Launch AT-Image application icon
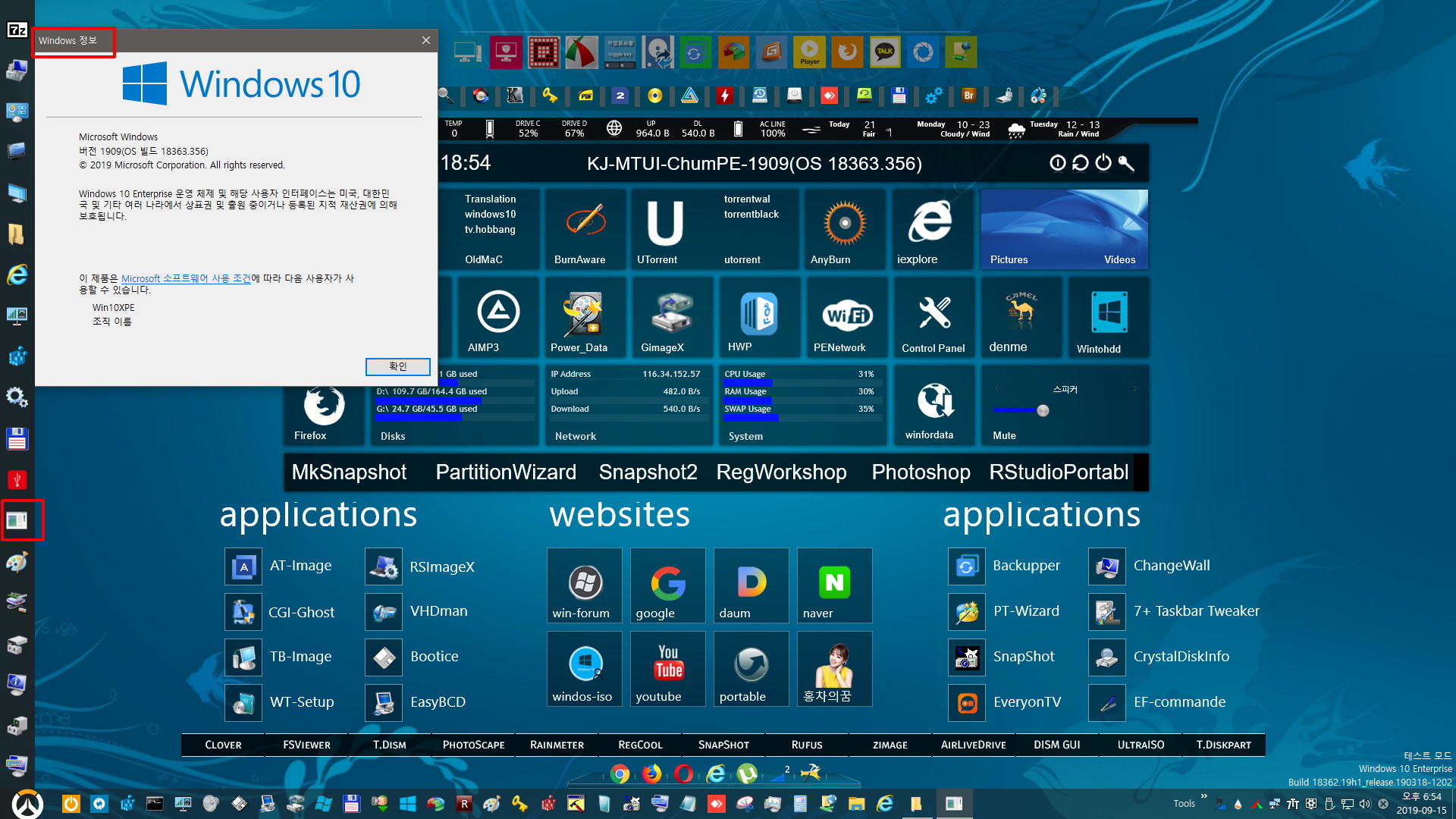The width and height of the screenshot is (1456, 819). 243,566
